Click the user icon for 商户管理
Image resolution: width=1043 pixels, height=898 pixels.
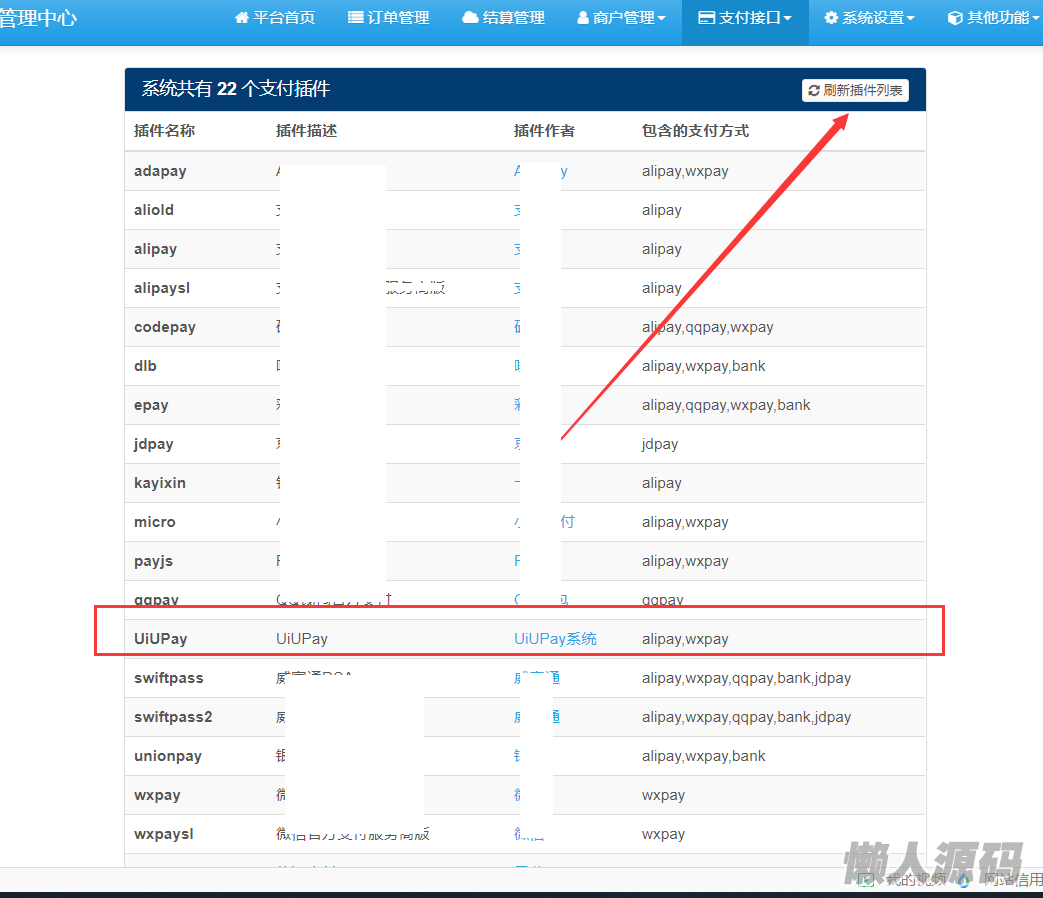(583, 18)
